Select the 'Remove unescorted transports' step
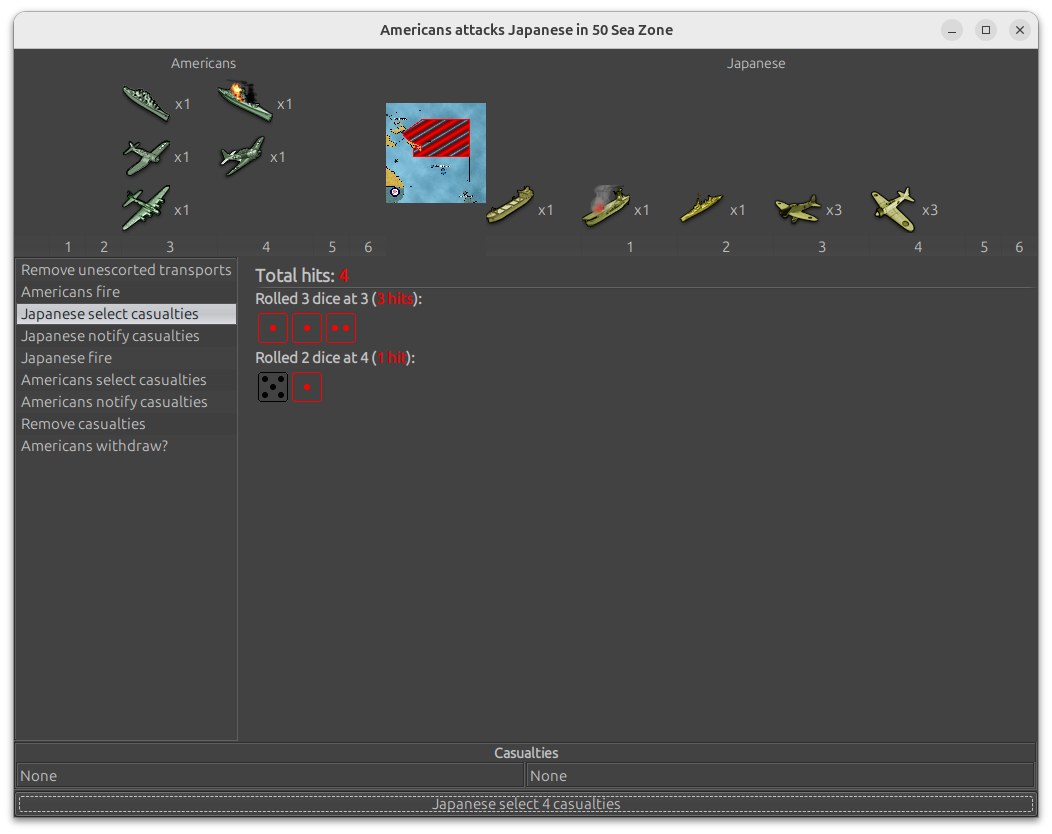Image resolution: width=1052 pixels, height=834 pixels. tap(126, 270)
